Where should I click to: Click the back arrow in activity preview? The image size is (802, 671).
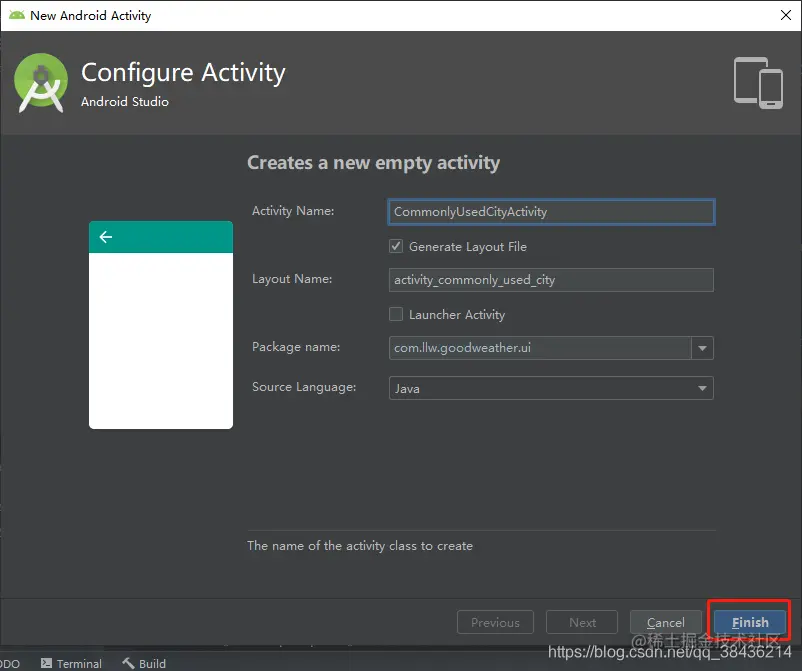(x=106, y=237)
